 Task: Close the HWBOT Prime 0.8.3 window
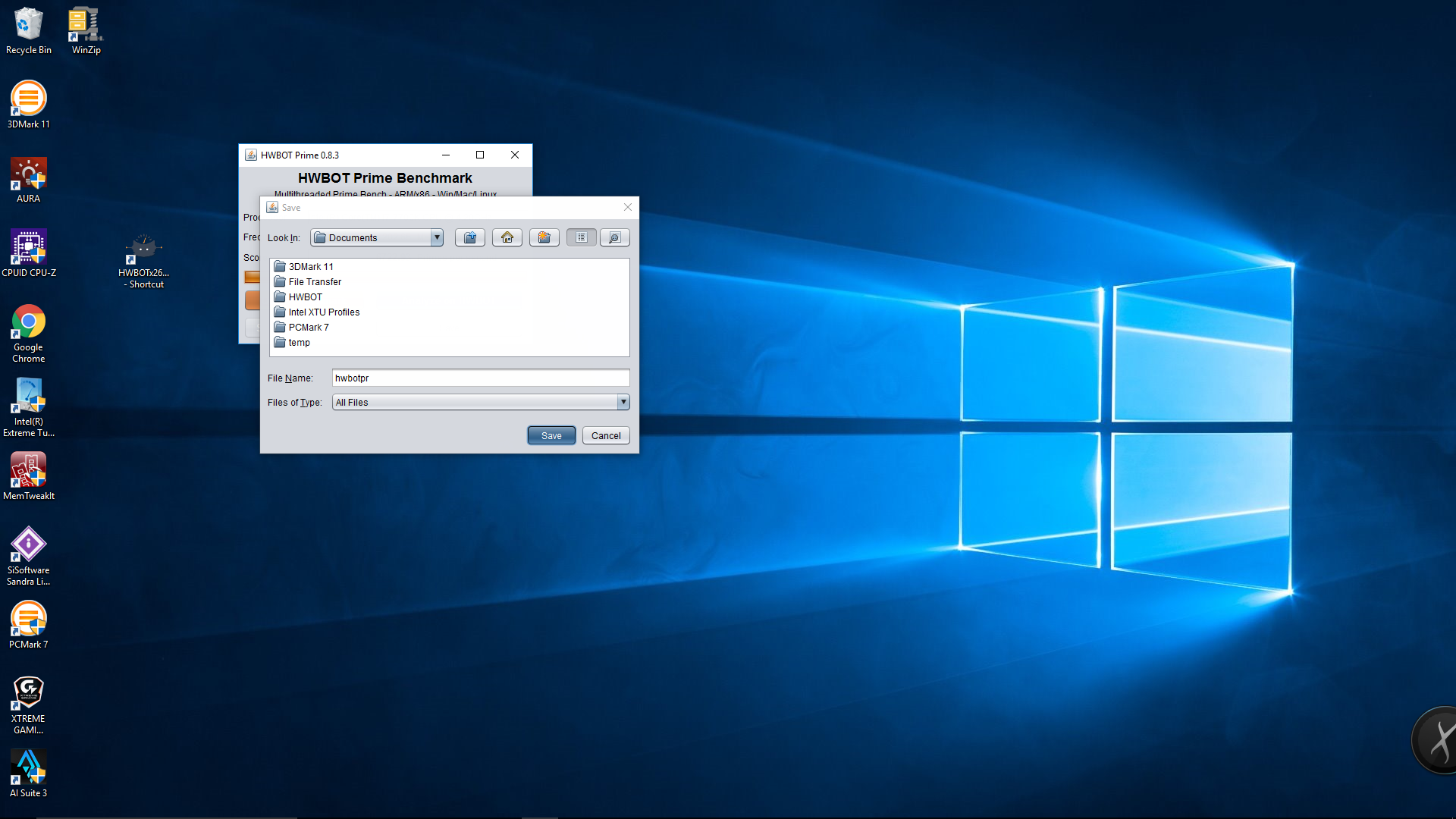tap(515, 155)
